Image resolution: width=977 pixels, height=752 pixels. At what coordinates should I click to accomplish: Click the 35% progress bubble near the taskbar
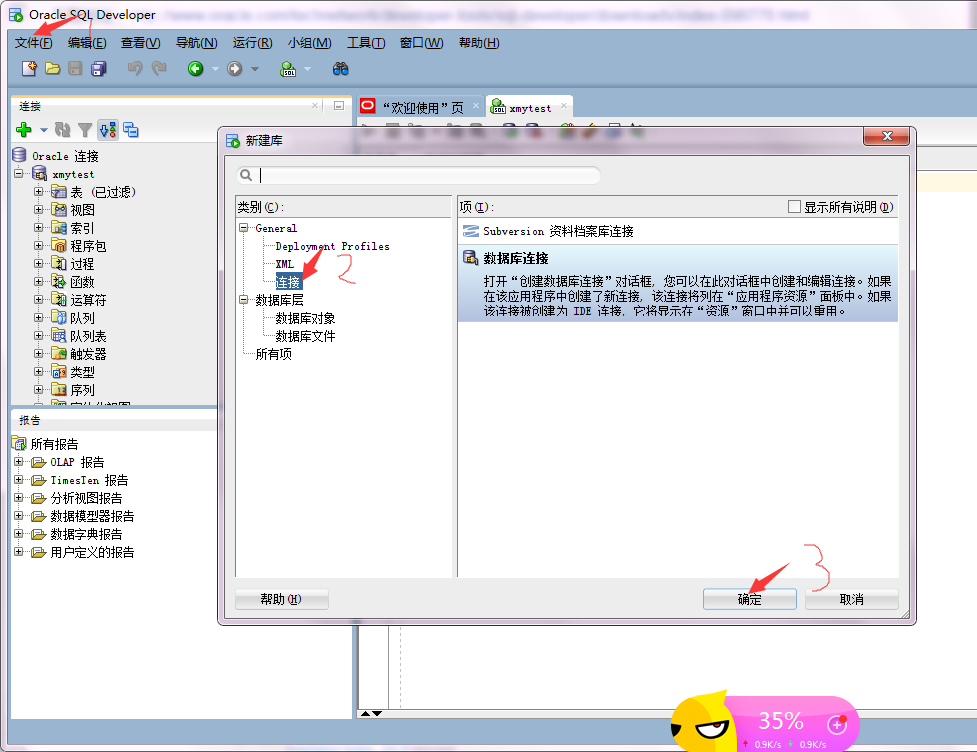point(780,720)
